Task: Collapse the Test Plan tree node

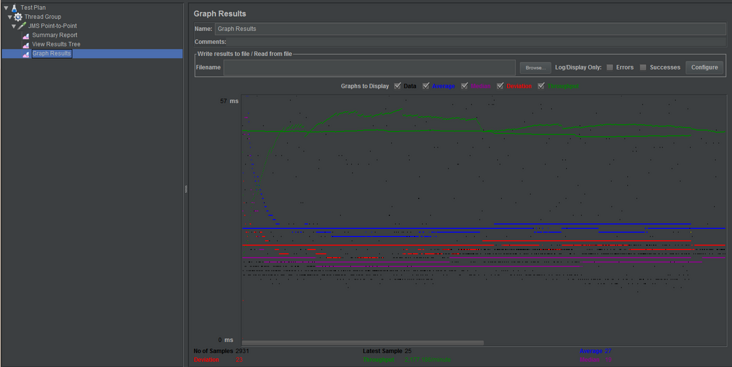Action: tap(6, 8)
